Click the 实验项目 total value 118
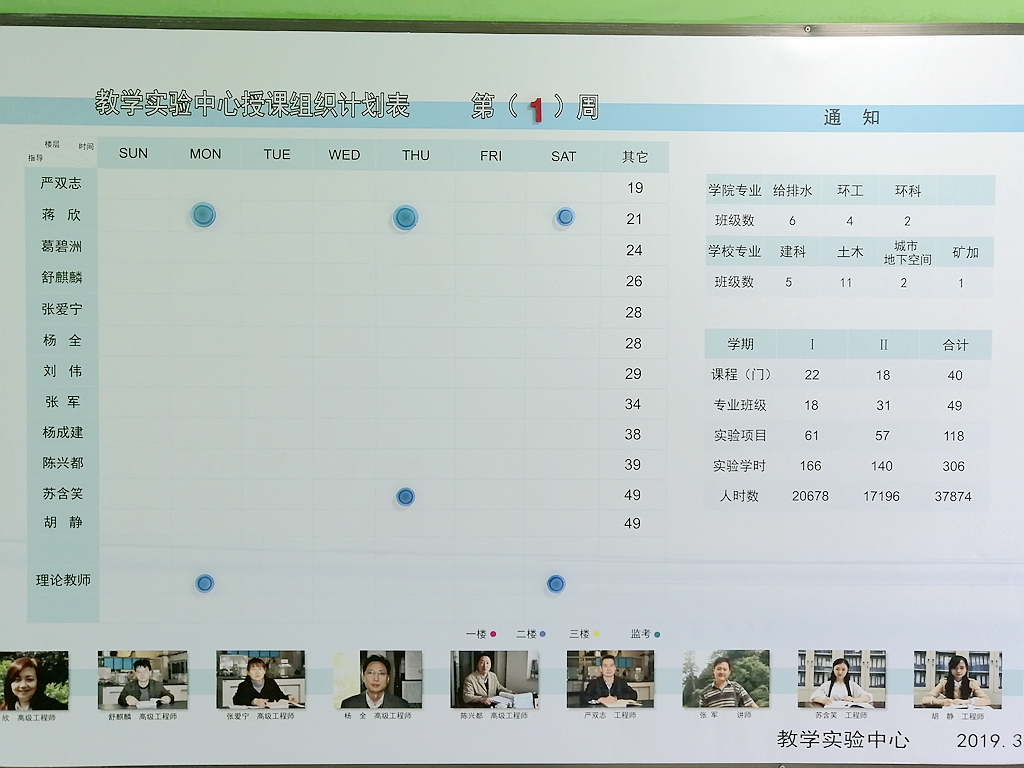1024x768 pixels. tap(953, 436)
